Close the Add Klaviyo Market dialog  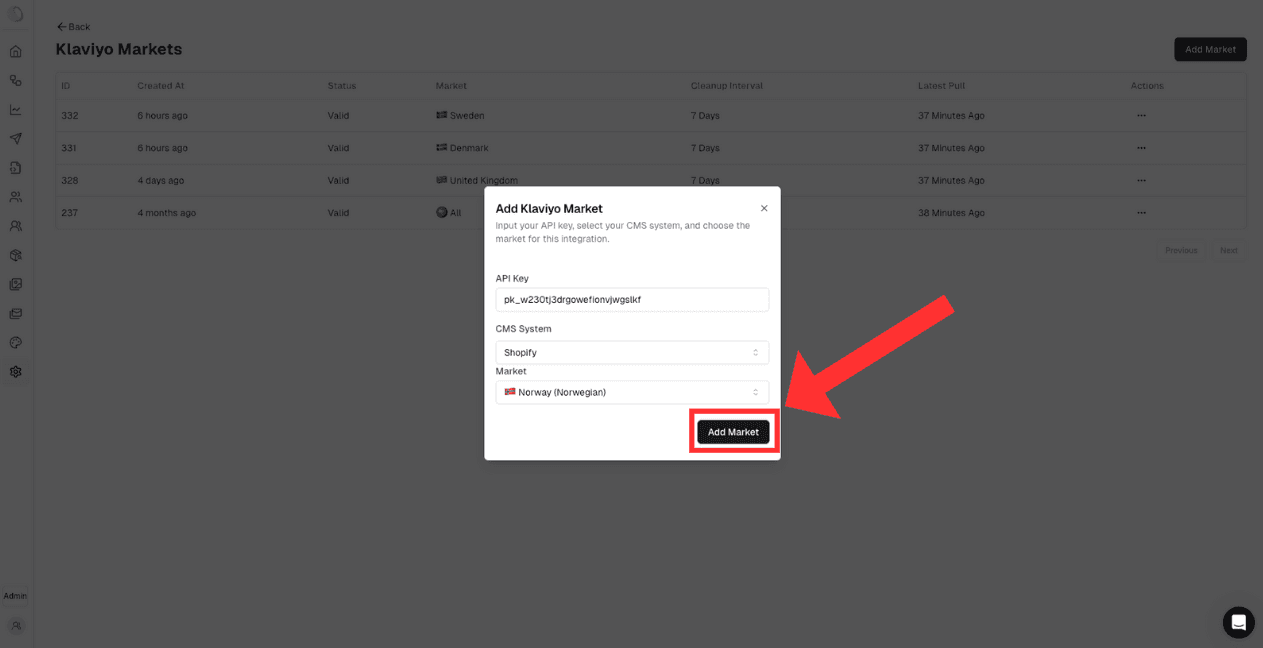click(764, 209)
